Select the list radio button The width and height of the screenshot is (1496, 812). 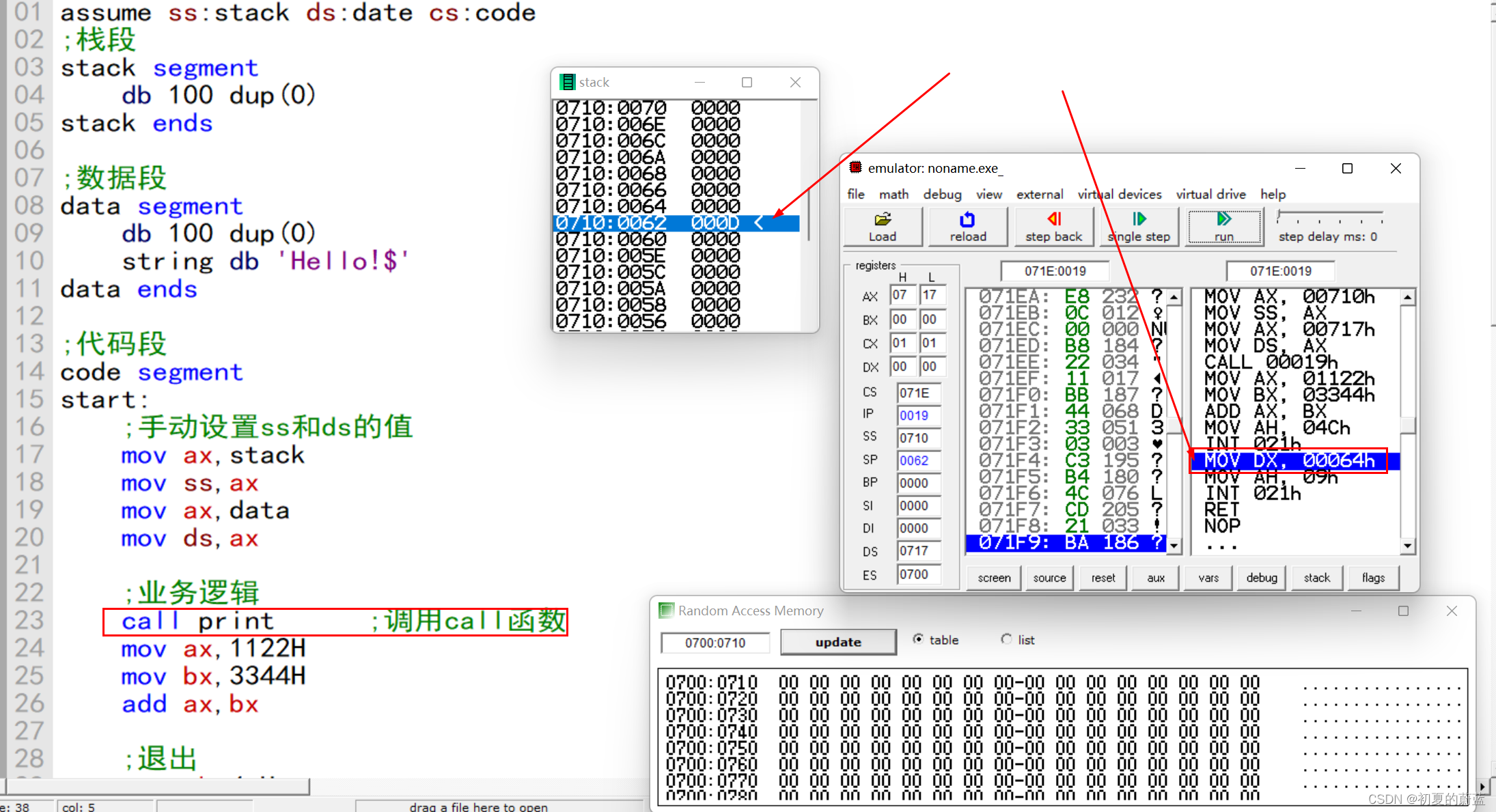click(x=1006, y=639)
